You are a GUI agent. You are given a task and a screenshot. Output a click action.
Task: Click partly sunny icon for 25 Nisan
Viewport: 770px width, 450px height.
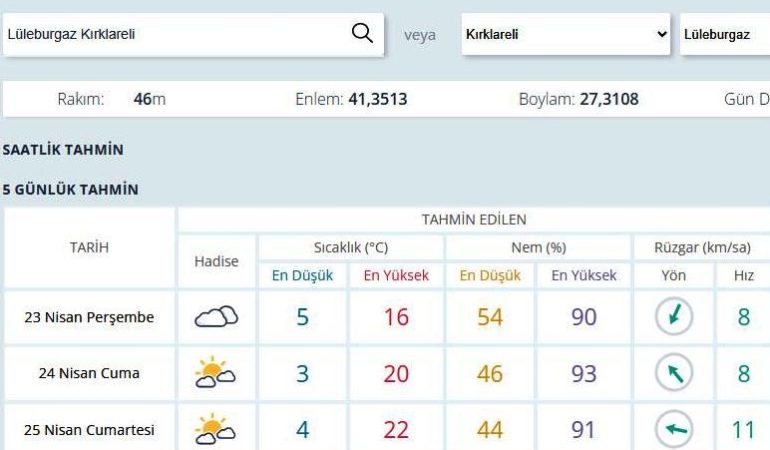[x=216, y=430]
